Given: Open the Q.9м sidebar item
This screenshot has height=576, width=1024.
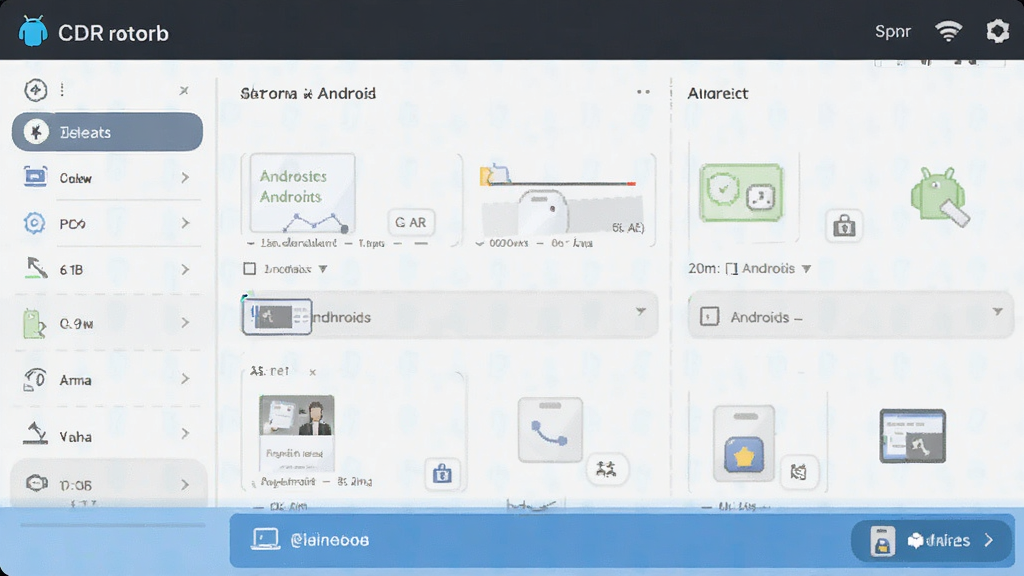Looking at the screenshot, I should click(107, 323).
